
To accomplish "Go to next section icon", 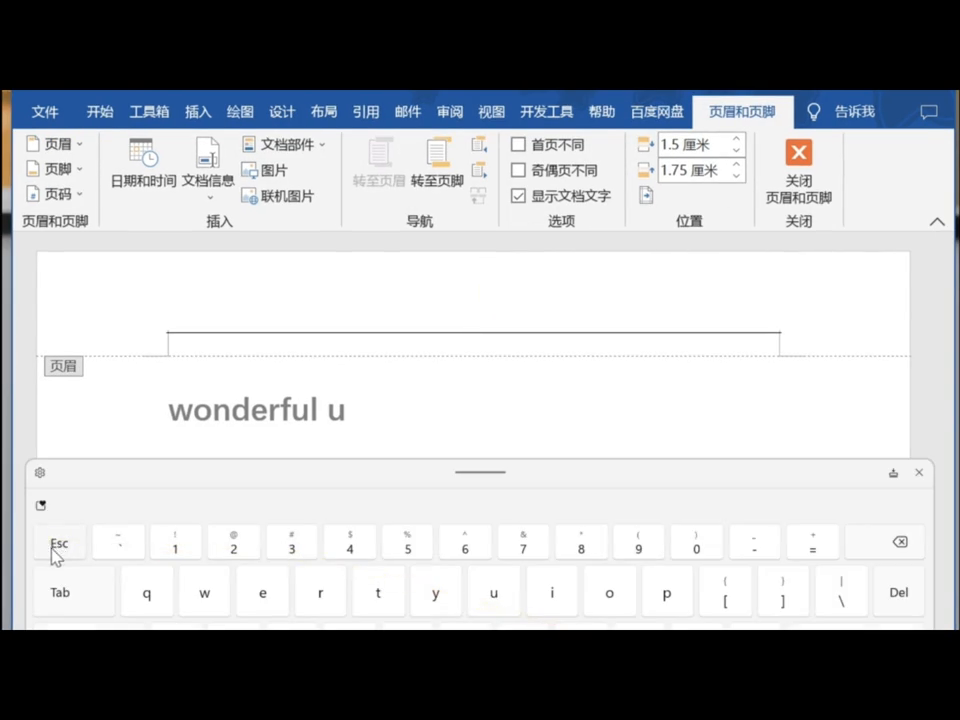I will tap(479, 170).
